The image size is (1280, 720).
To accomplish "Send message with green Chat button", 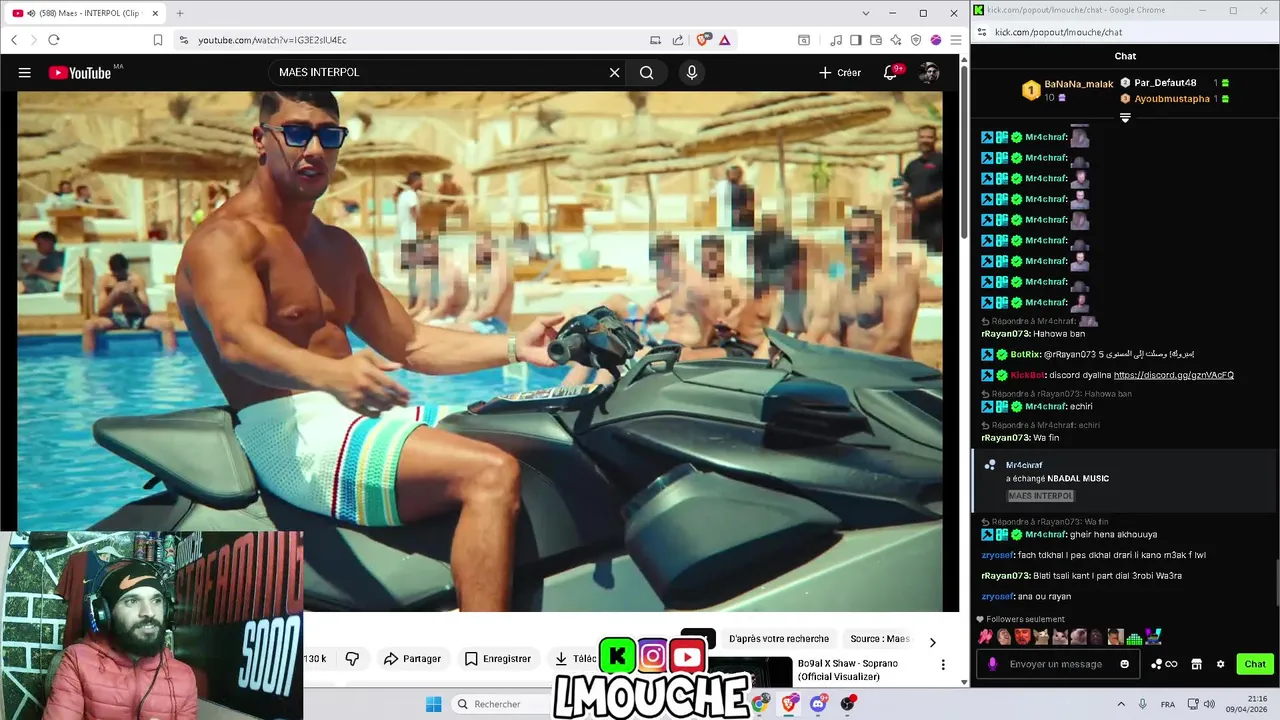I will (1255, 664).
